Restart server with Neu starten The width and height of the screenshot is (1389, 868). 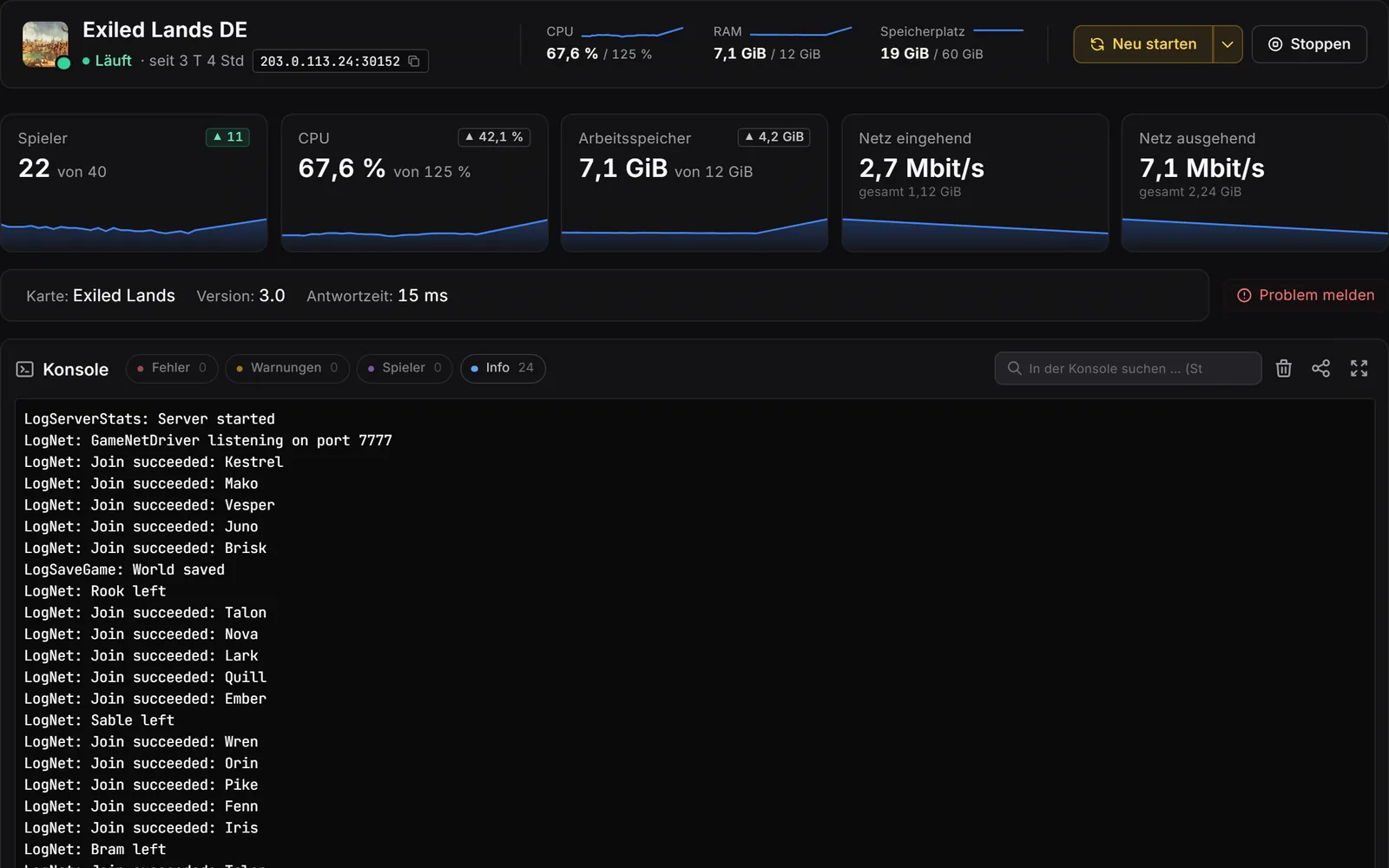tap(1143, 44)
